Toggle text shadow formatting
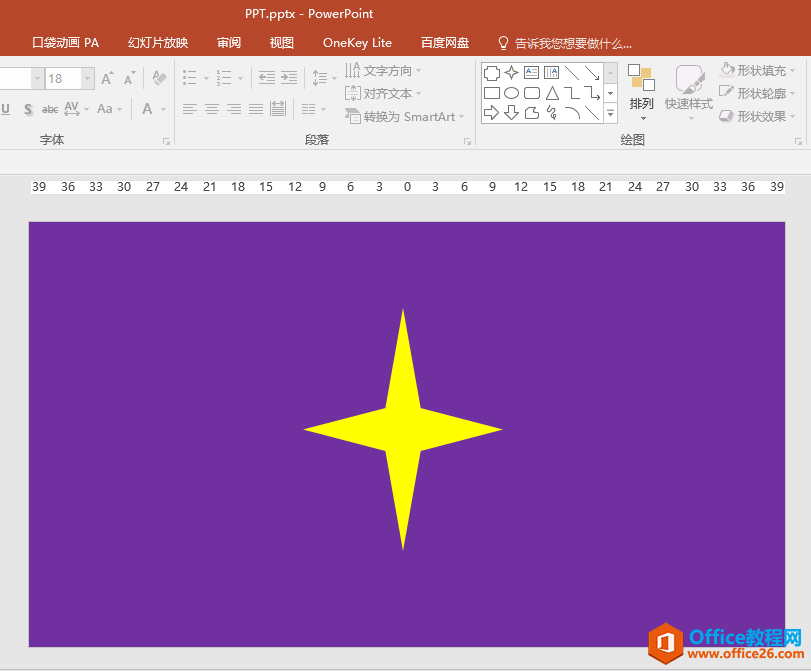The width and height of the screenshot is (811, 671). pyautogui.click(x=28, y=109)
